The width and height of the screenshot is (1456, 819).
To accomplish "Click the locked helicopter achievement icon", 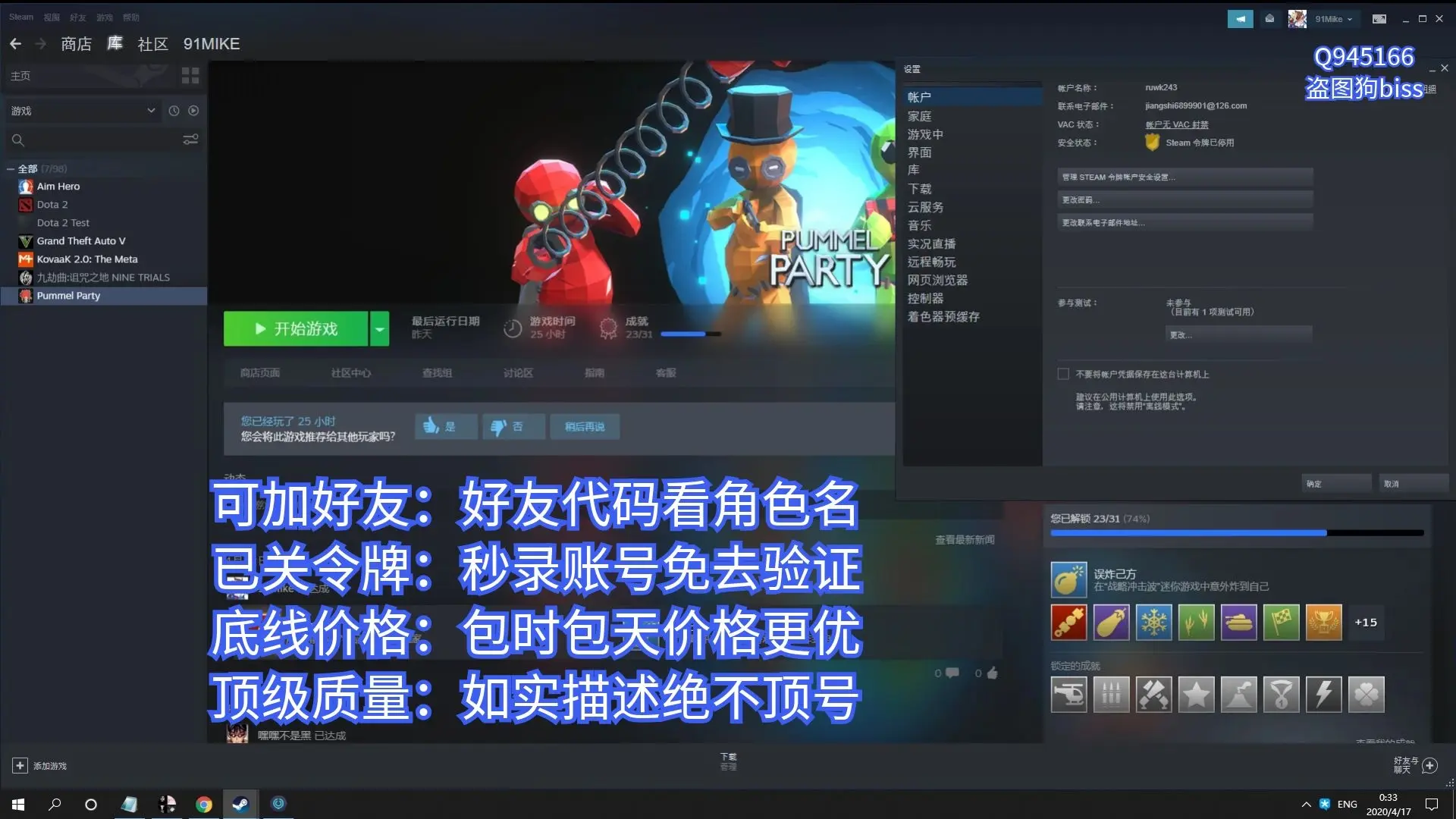I will tap(1069, 695).
